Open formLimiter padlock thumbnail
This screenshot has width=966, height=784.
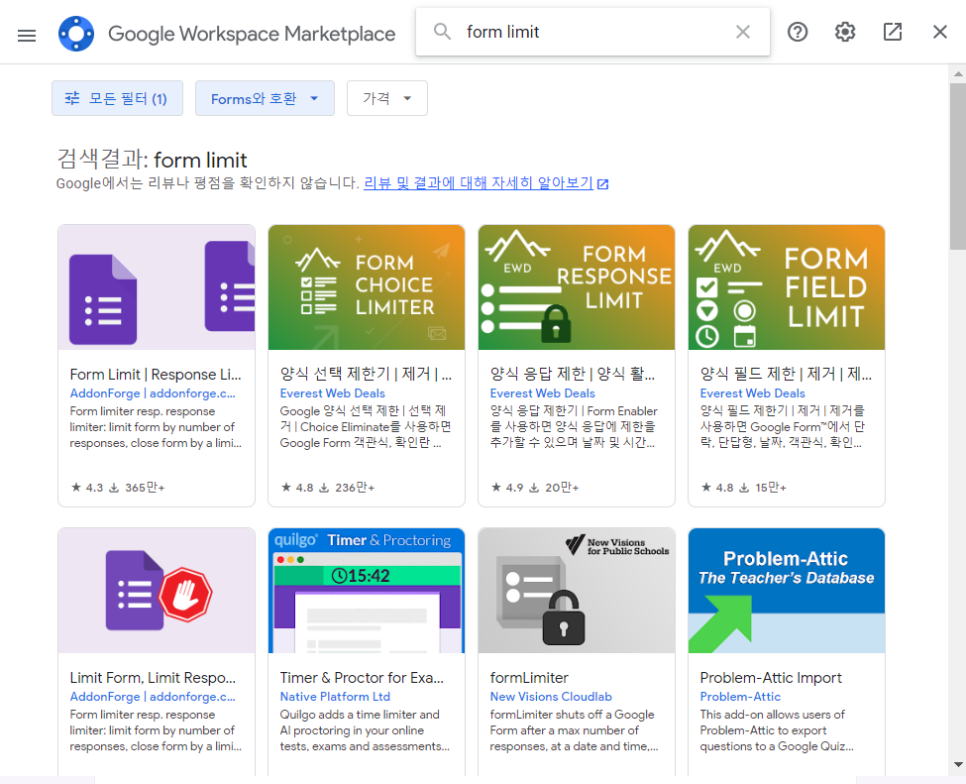tap(577, 591)
